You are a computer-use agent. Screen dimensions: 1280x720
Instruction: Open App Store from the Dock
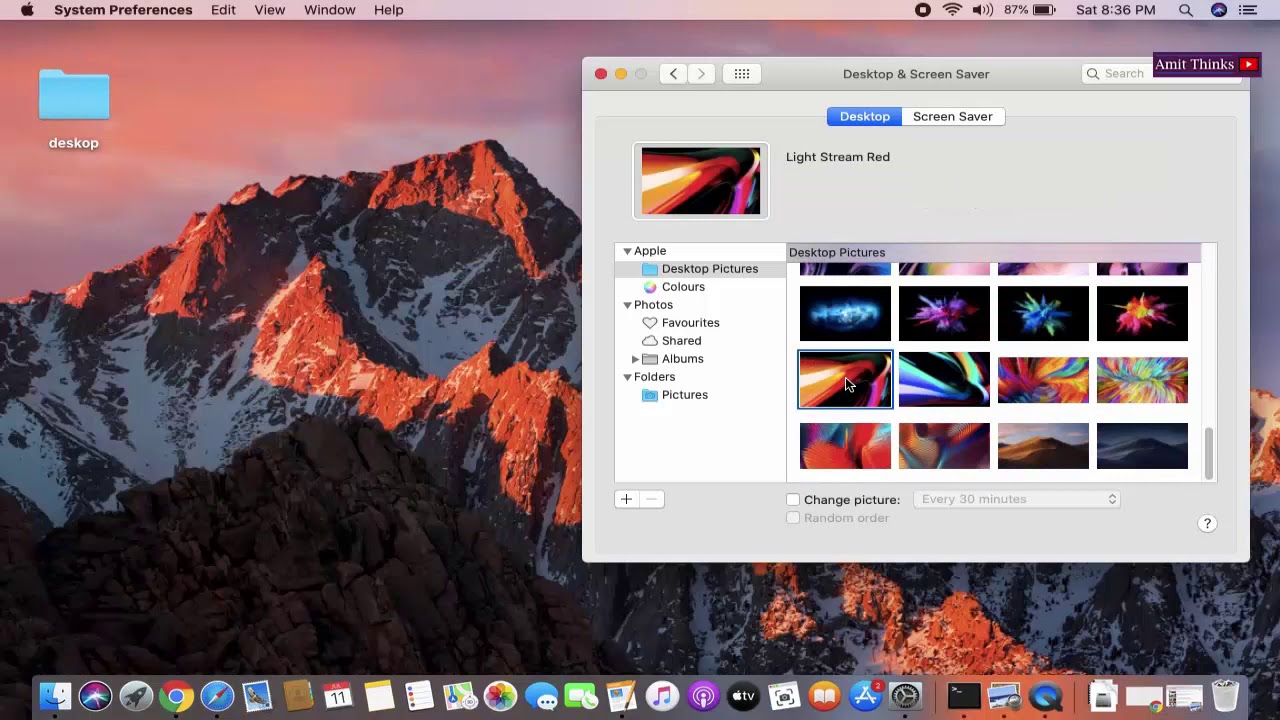[865, 696]
